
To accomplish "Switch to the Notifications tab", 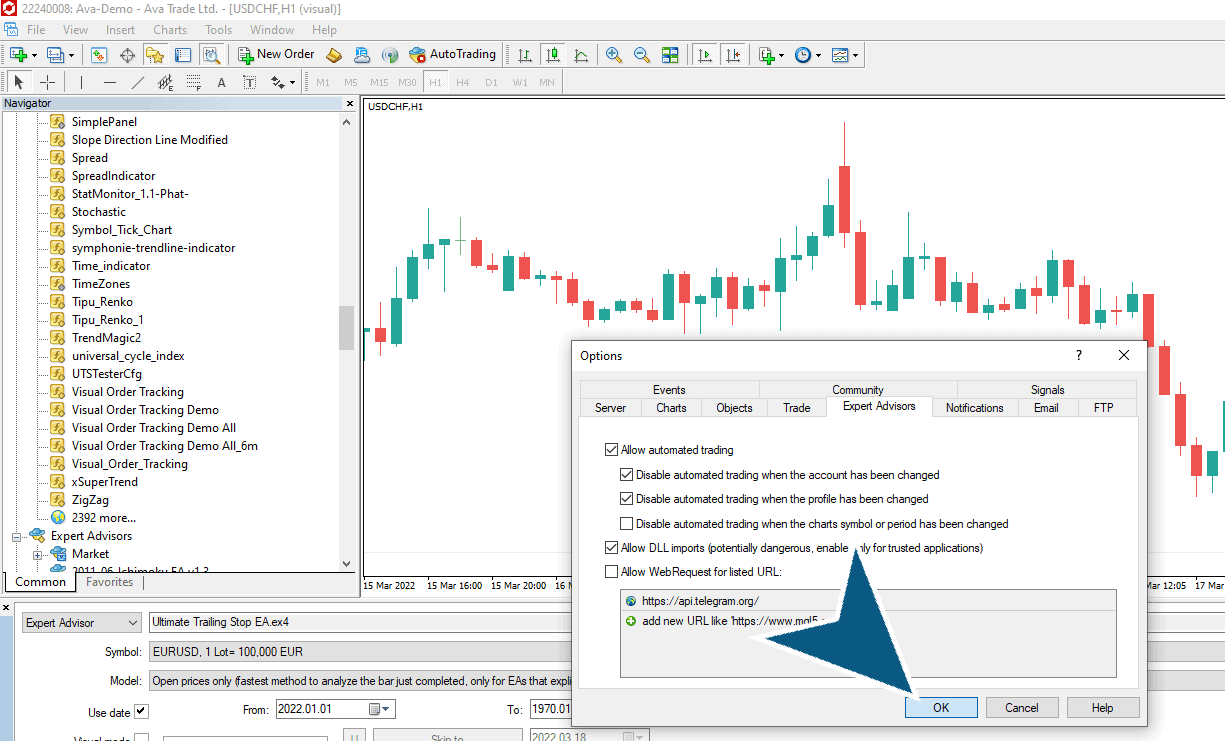I will [974, 408].
